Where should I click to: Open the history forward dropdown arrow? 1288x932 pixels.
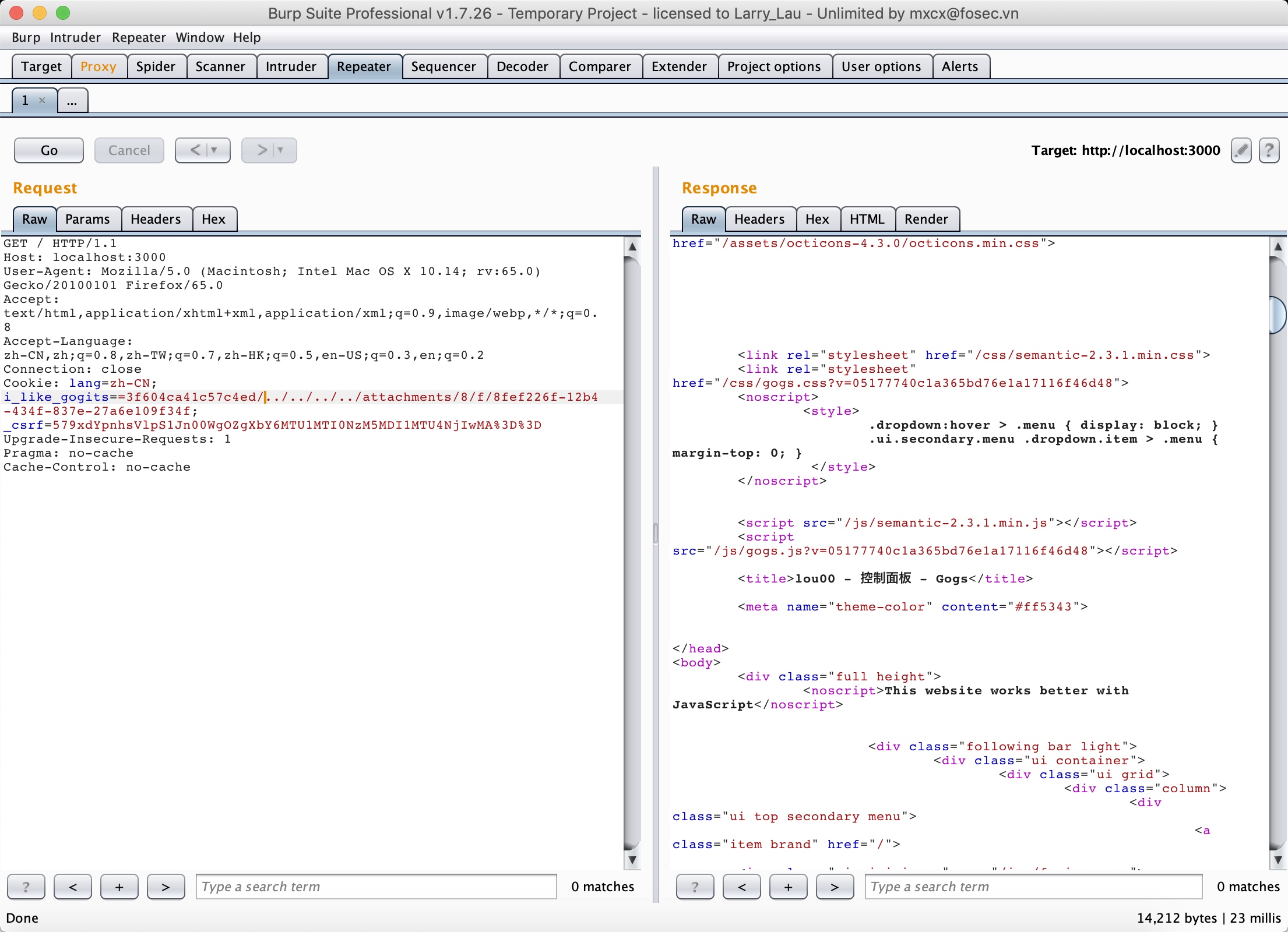[x=281, y=150]
